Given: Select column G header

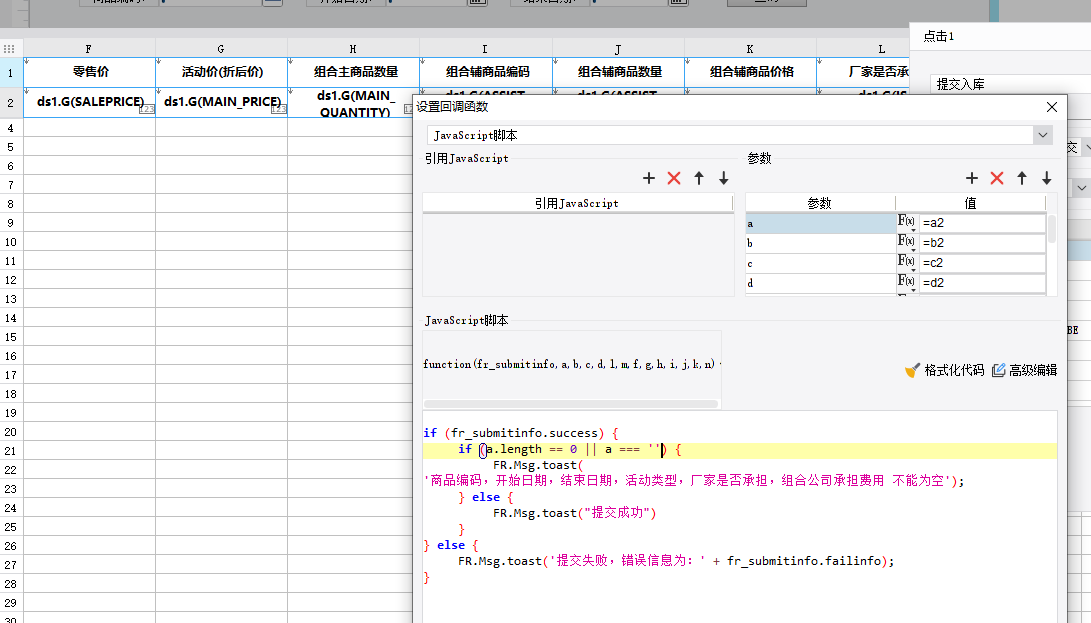Looking at the screenshot, I should (221, 49).
